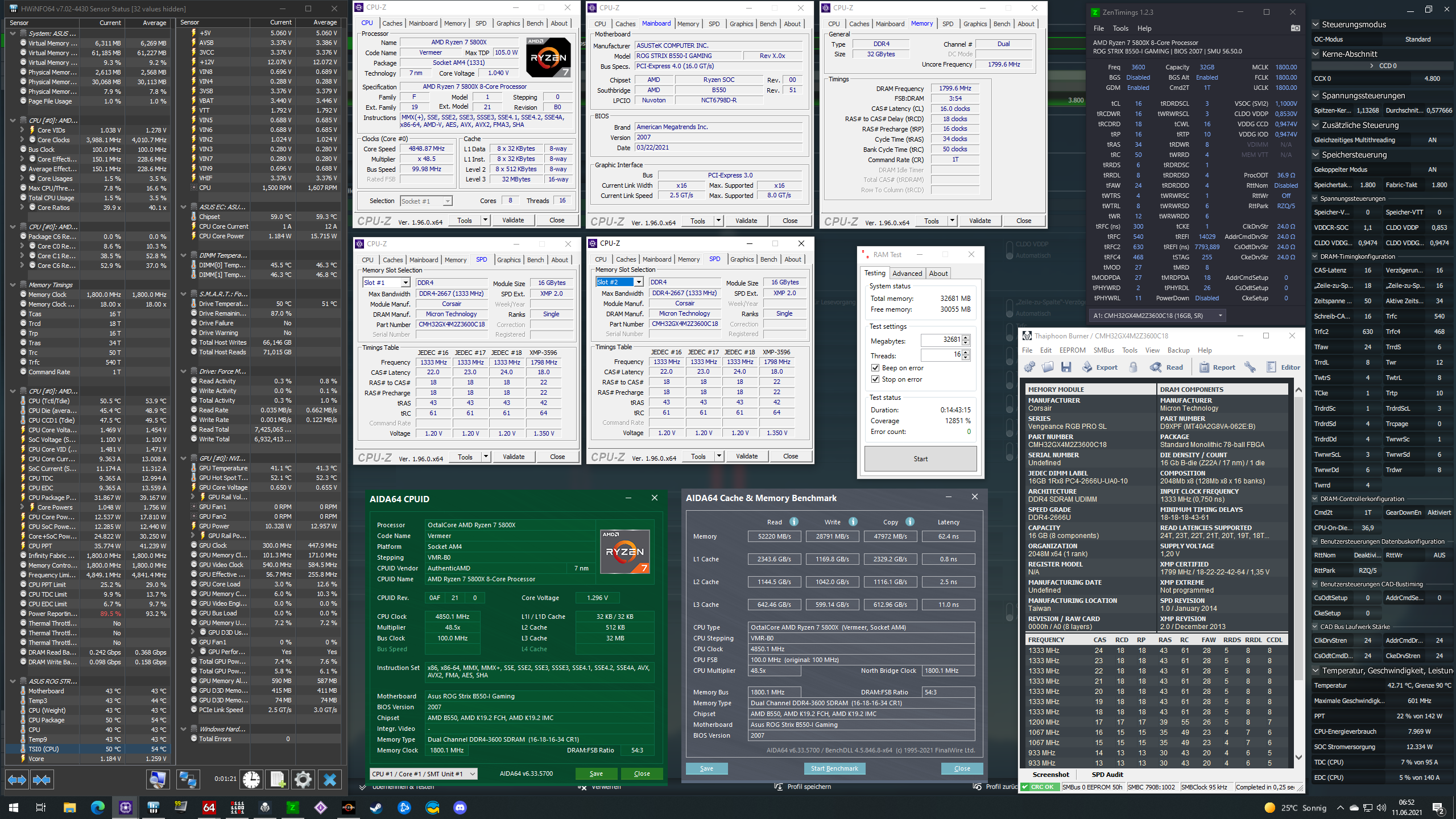Viewport: 1456px width, 819px height.
Task: Click Thaiphoon Burner vertical scrollbar down arrow
Action: (1298, 757)
